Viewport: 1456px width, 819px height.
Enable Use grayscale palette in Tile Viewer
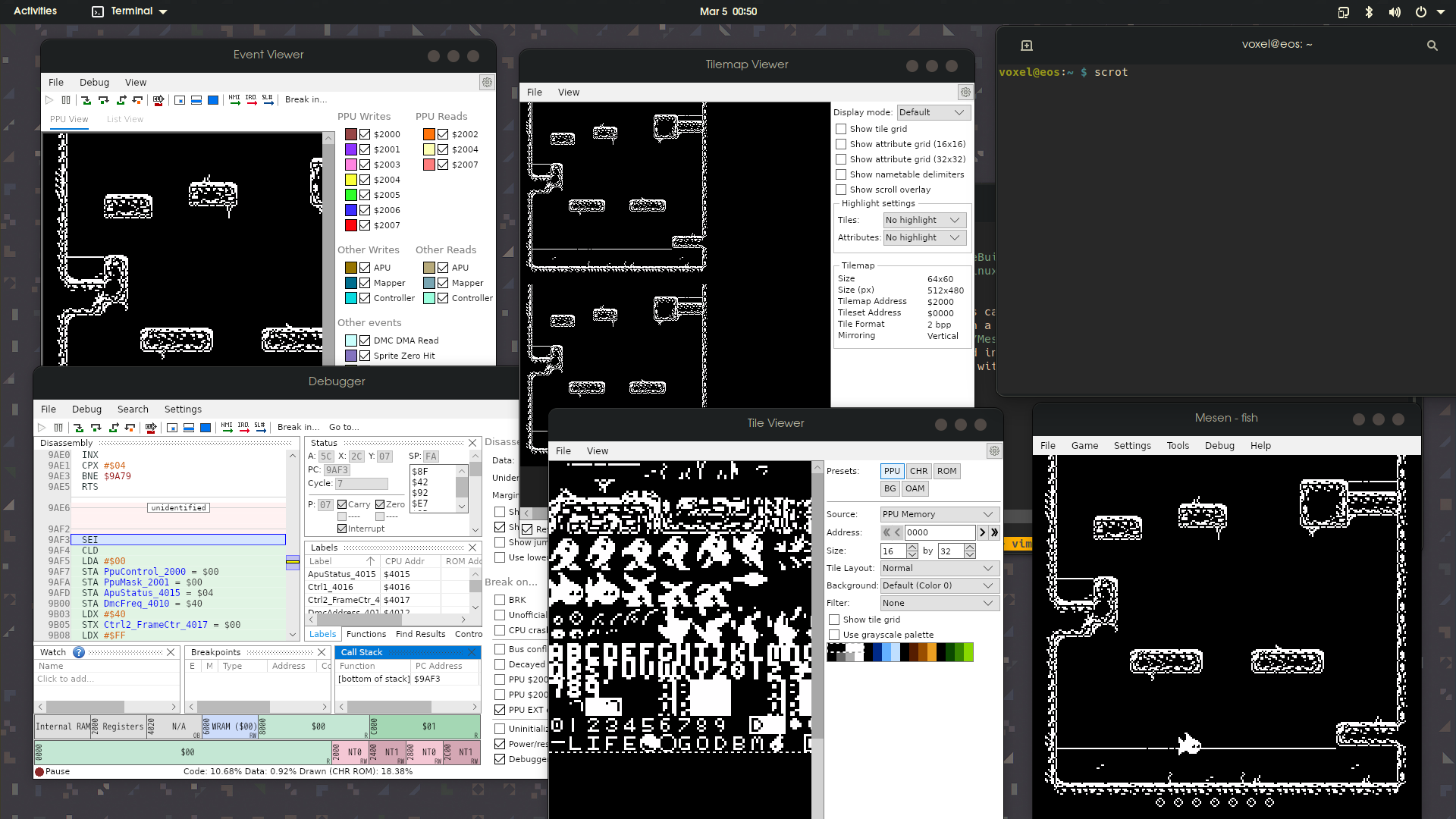(x=834, y=635)
